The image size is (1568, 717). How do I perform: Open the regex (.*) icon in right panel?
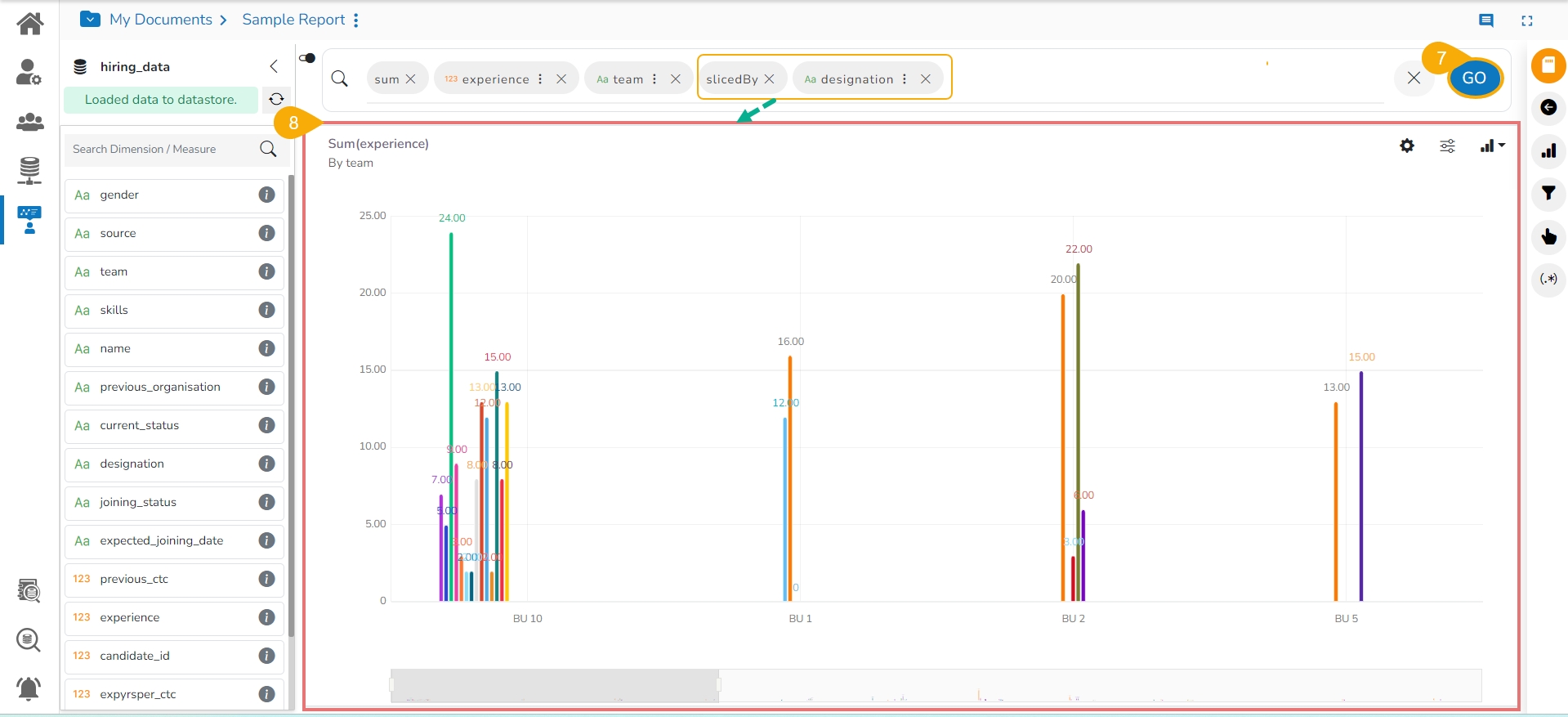tap(1548, 280)
